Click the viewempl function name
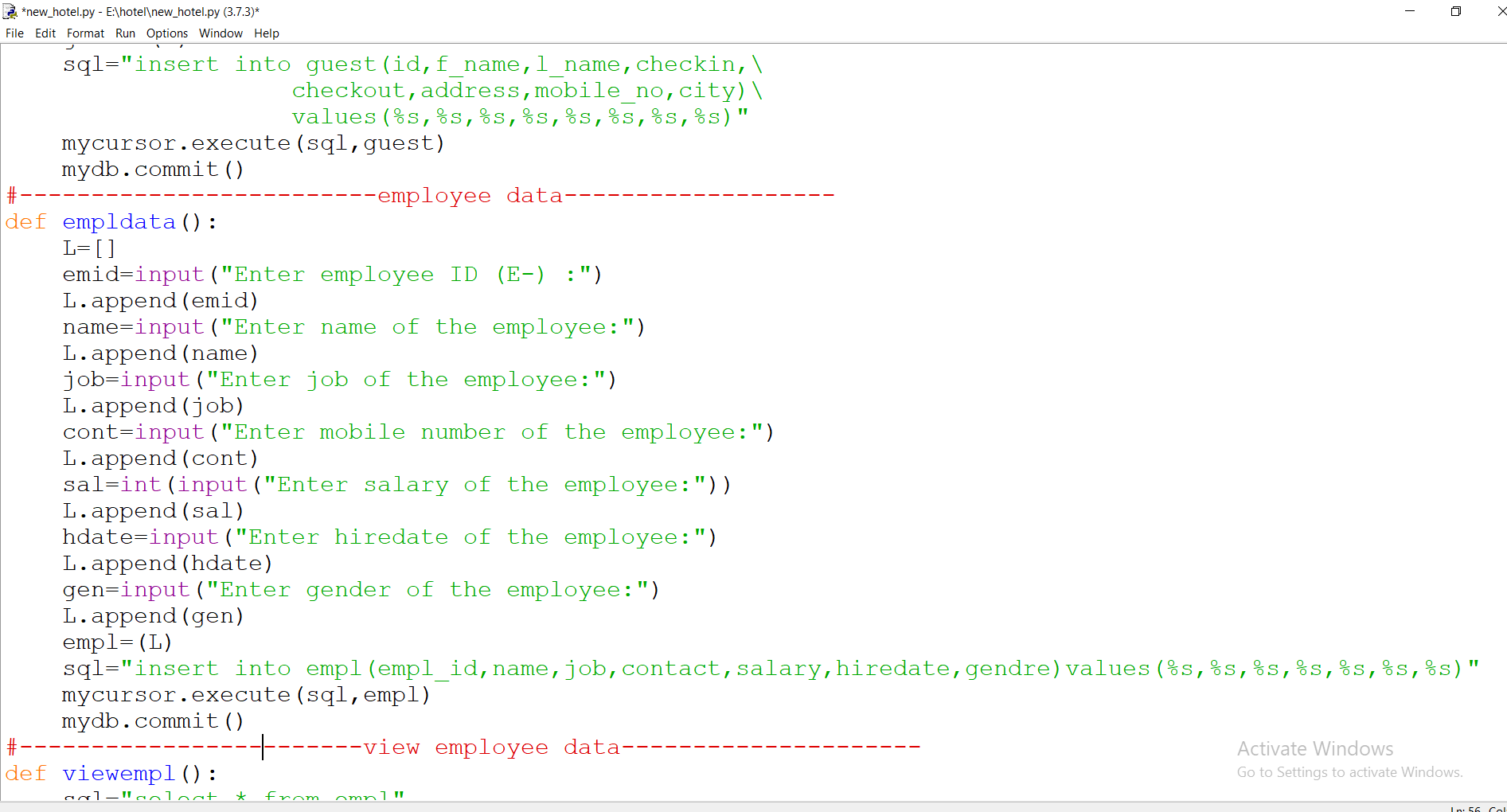The height and width of the screenshot is (812, 1507). pyautogui.click(x=119, y=773)
